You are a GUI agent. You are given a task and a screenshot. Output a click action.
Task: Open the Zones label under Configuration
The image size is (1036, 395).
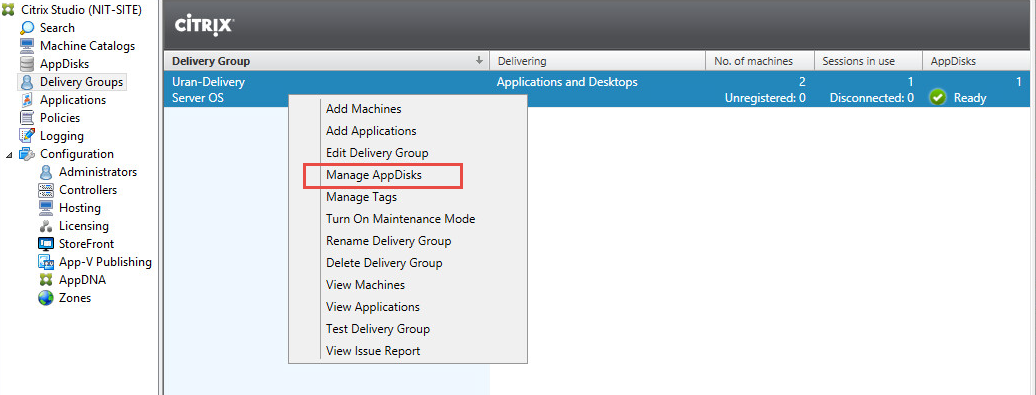click(x=75, y=298)
